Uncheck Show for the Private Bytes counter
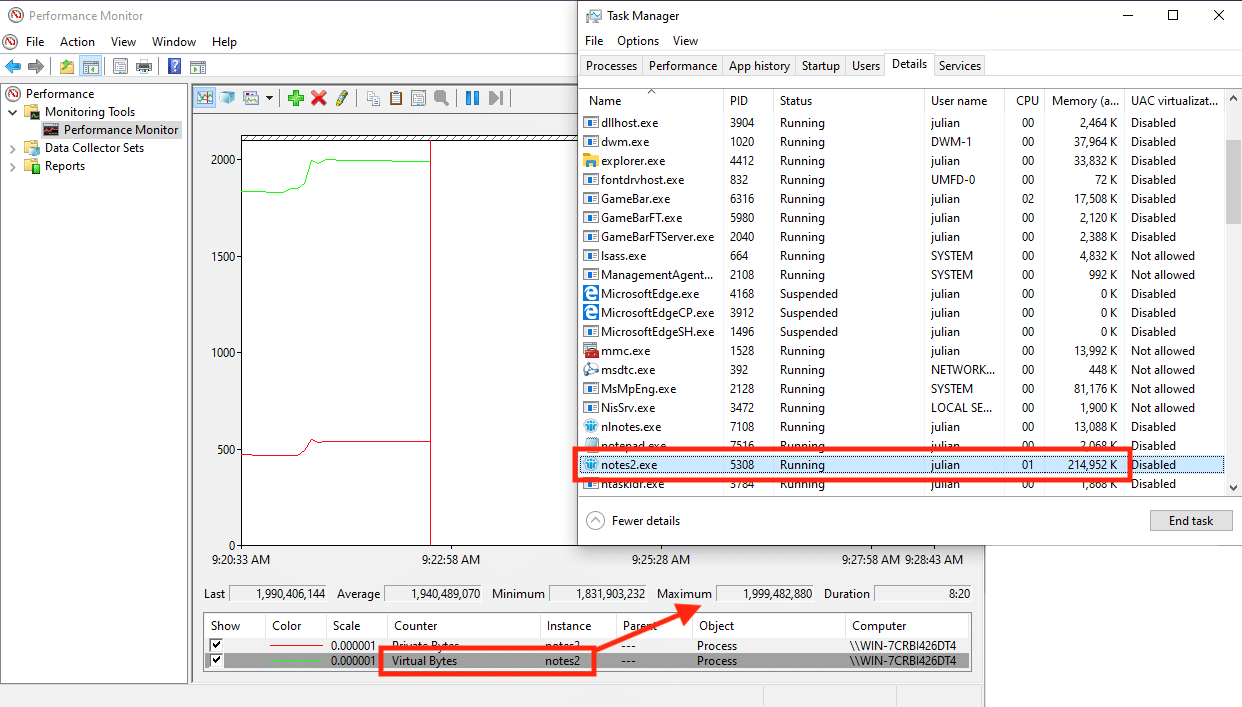The image size is (1242, 707). [x=216, y=645]
